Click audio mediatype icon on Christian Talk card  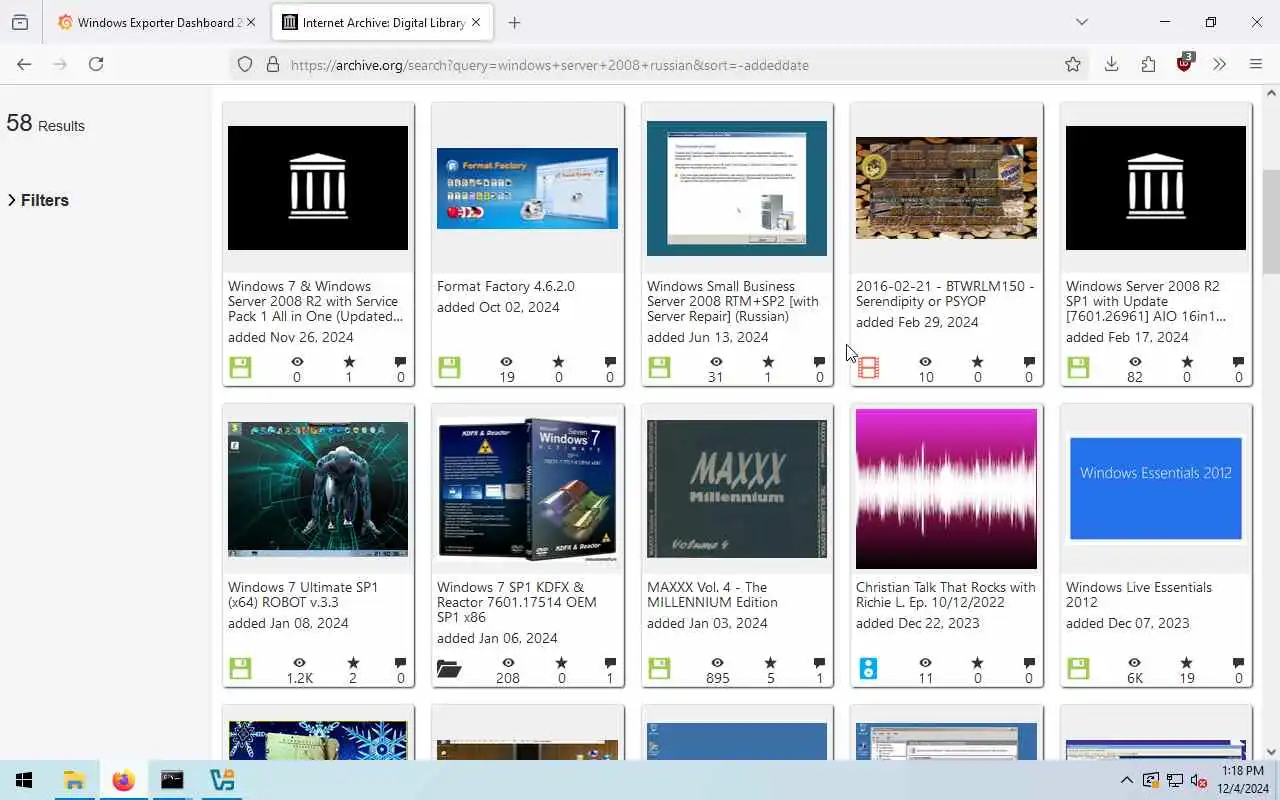(868, 669)
